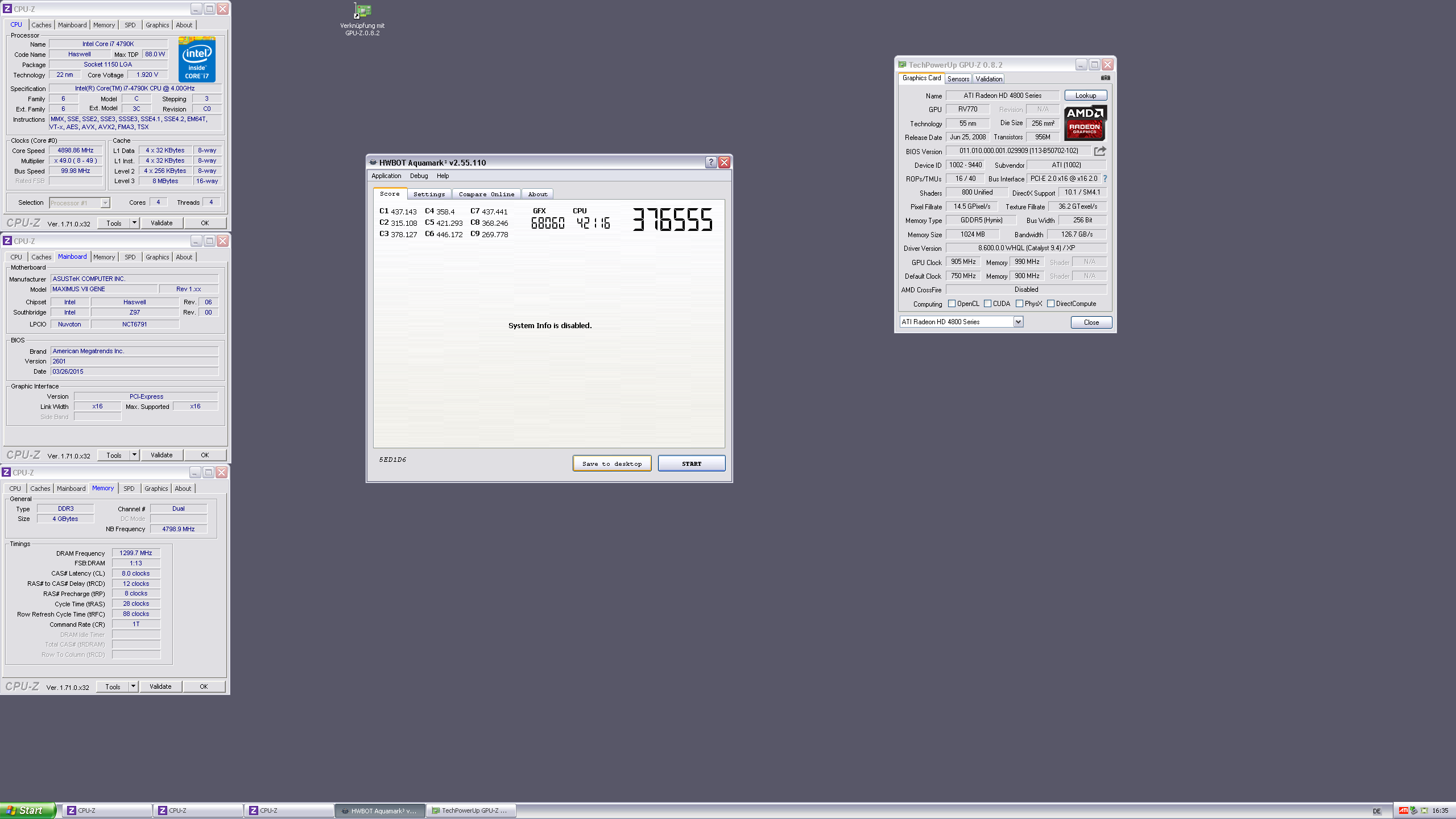Open the Debug menu in Aquamark
This screenshot has height=819, width=1456.
point(419,176)
